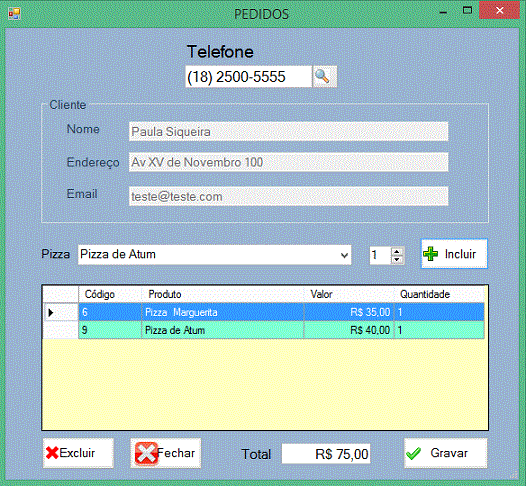Click the Valor column header
Image resolution: width=526 pixels, height=486 pixels.
349,294
